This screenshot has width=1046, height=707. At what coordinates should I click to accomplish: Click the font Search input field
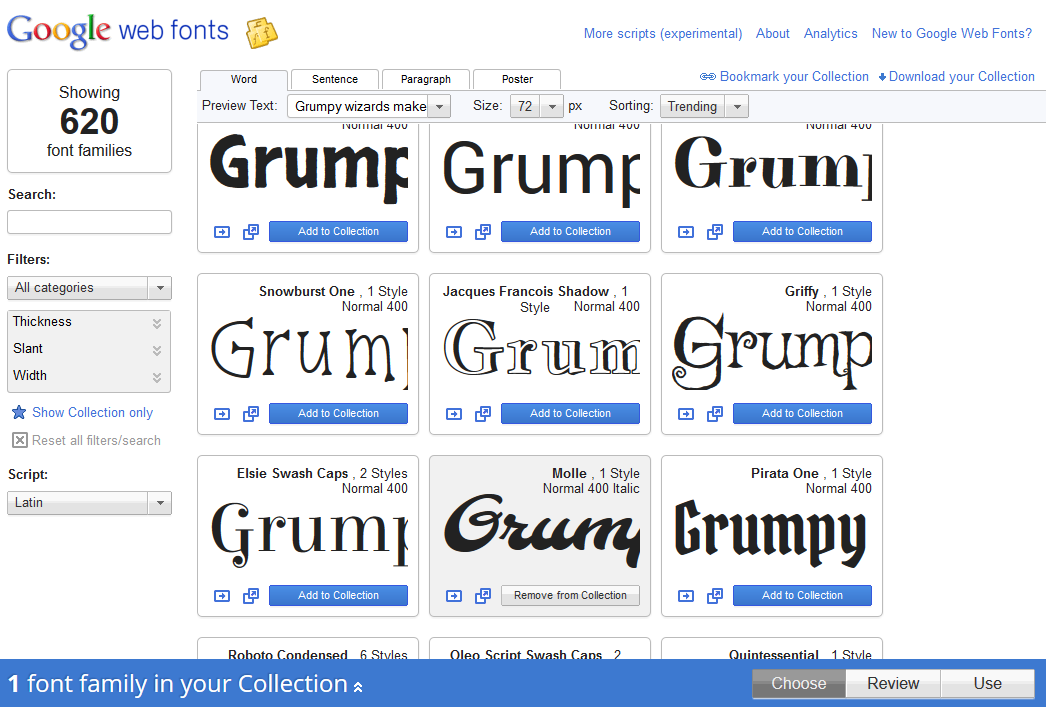coord(89,222)
